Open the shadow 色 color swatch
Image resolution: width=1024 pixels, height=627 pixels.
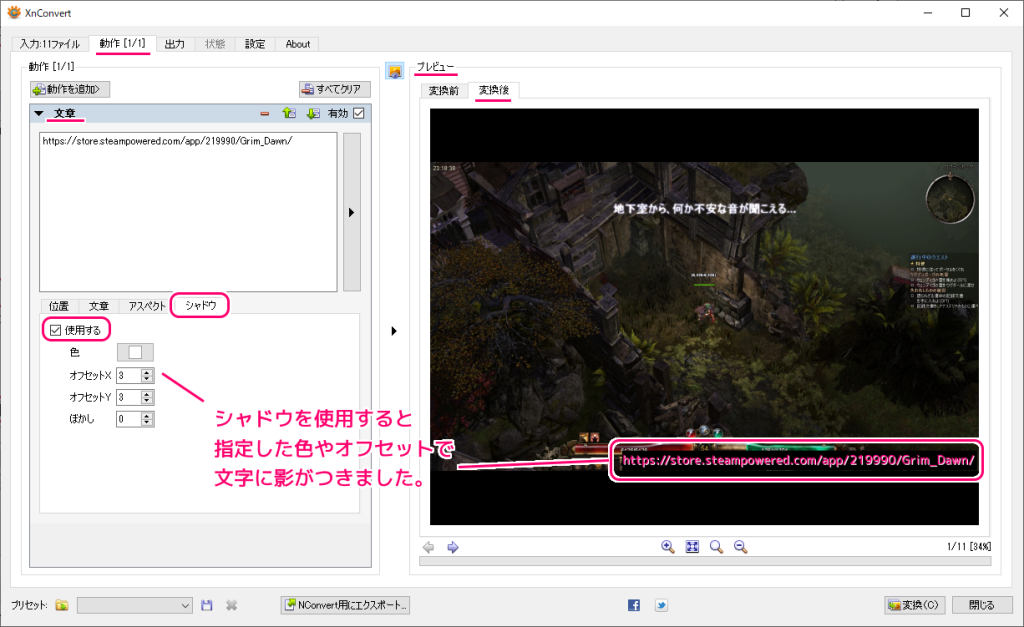135,352
